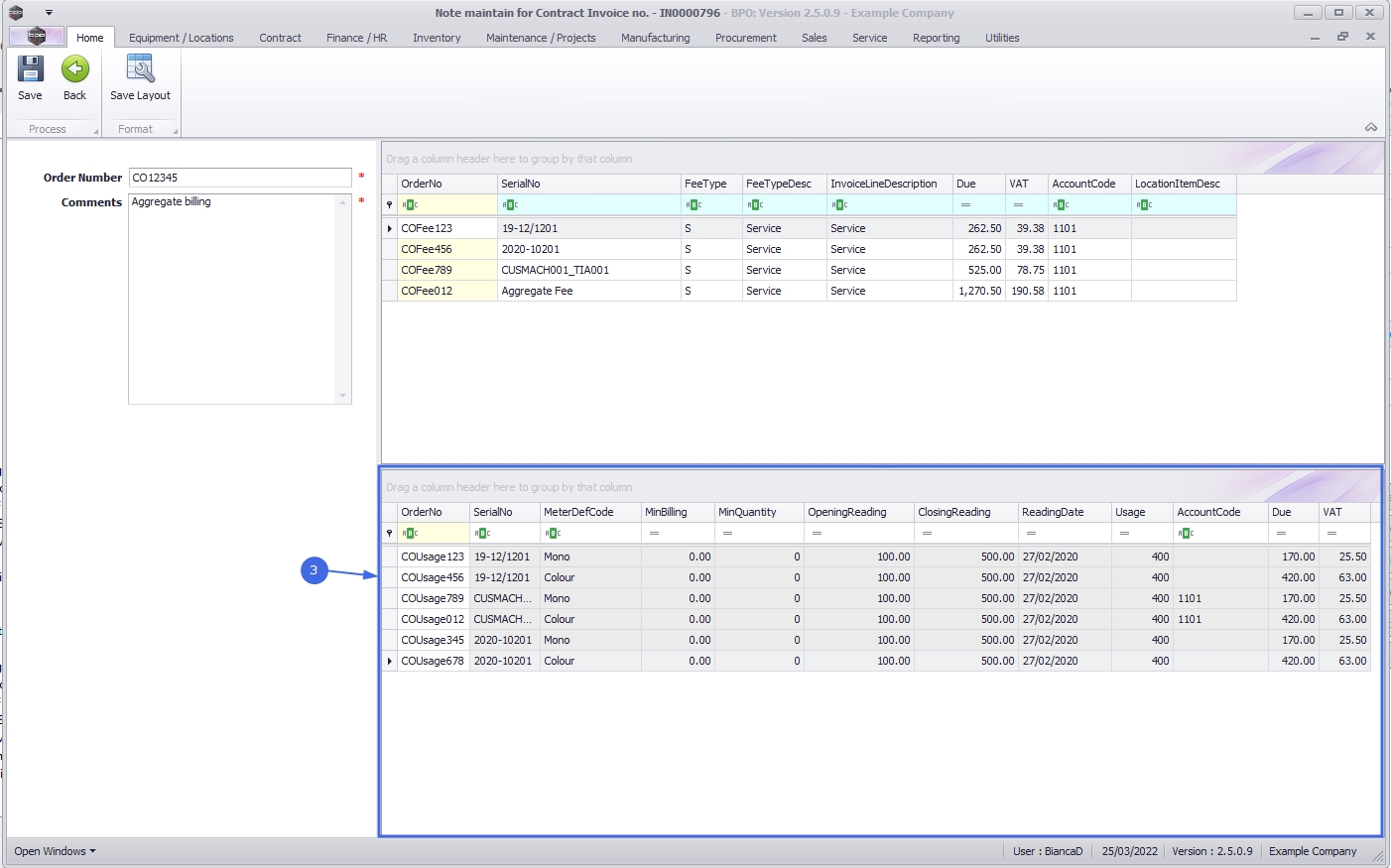Click into the Order Number field
Viewport: 1391px width, 868px height.
[x=240, y=178]
